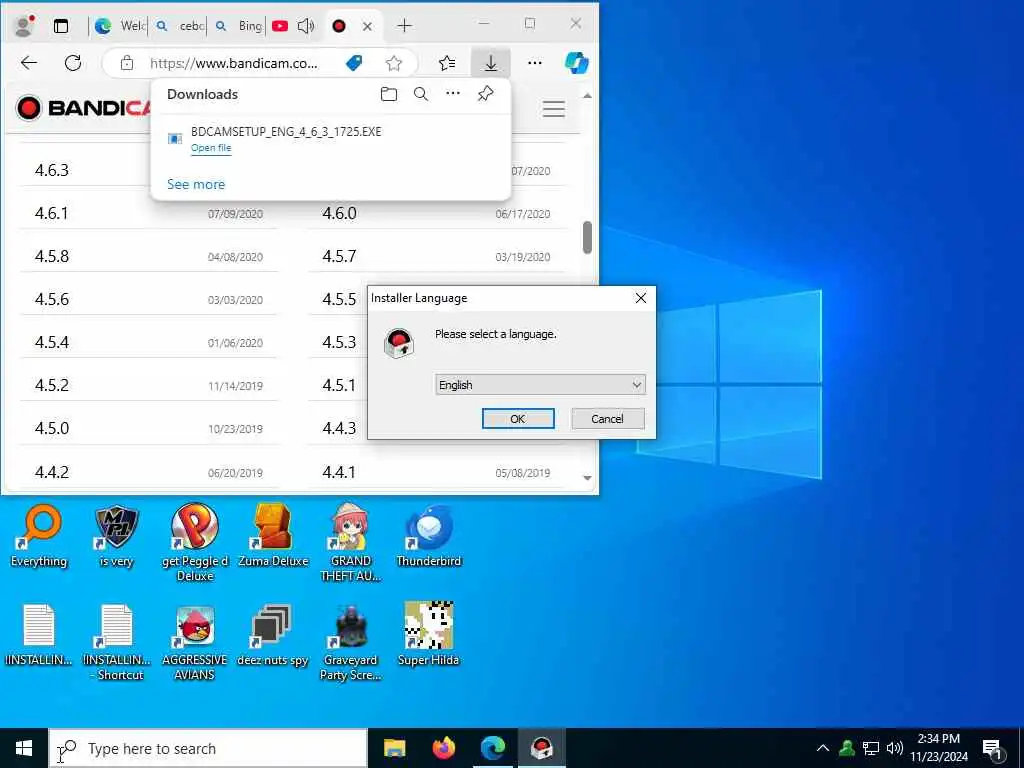Viewport: 1024px width, 768px height.
Task: Go back in Edge browser
Action: 29,63
